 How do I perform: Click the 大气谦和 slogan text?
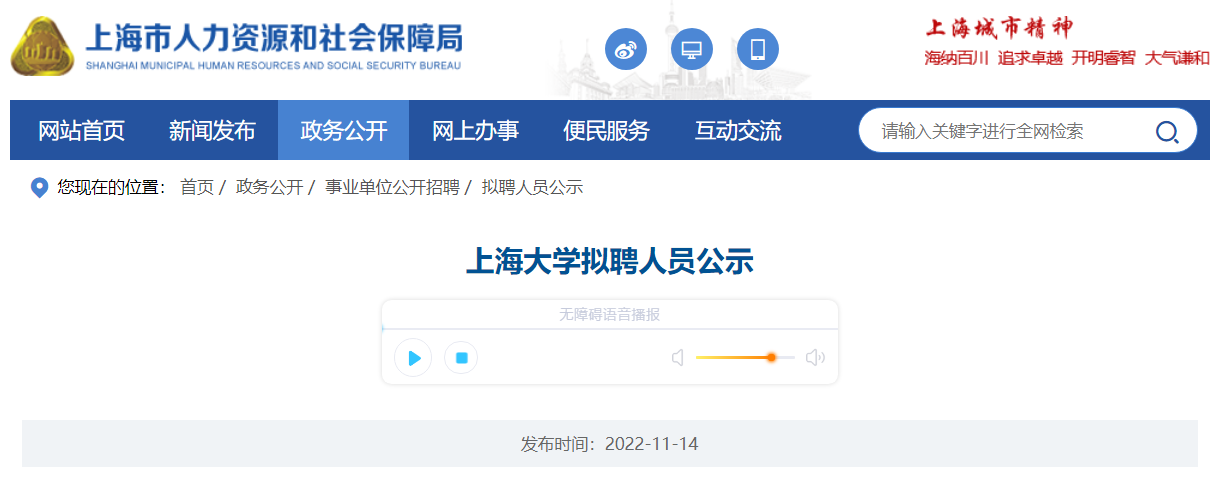(1177, 58)
